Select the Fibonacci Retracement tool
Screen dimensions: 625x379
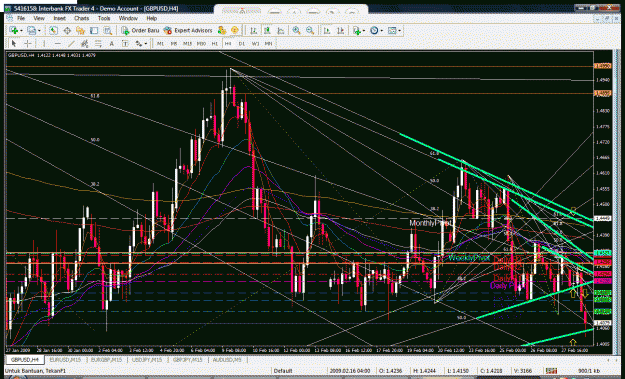point(98,43)
